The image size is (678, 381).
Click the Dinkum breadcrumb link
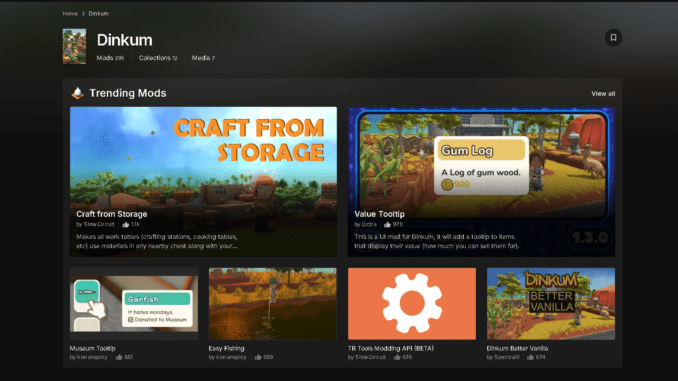point(99,14)
